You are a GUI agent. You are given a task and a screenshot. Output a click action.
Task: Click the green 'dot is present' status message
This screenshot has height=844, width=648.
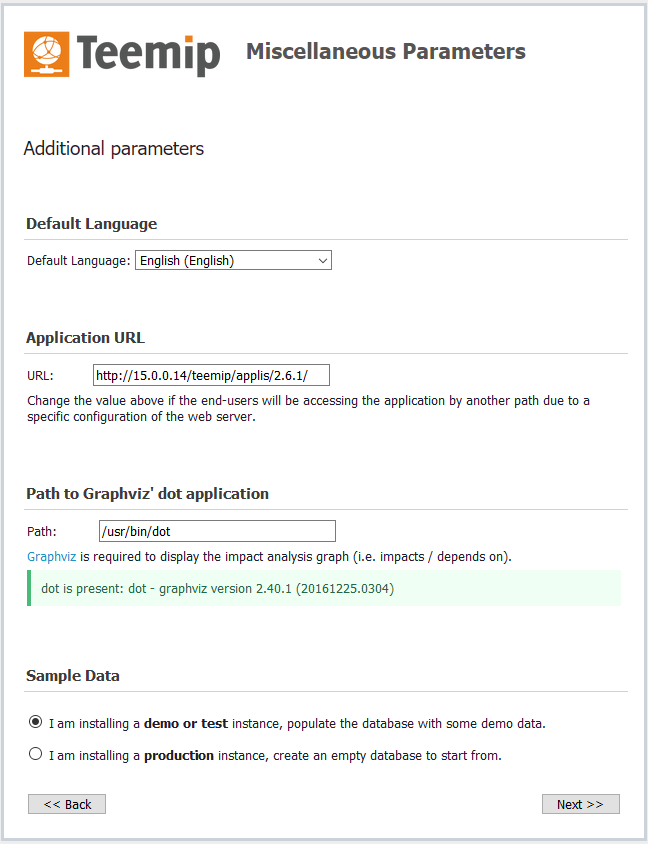[x=217, y=589]
